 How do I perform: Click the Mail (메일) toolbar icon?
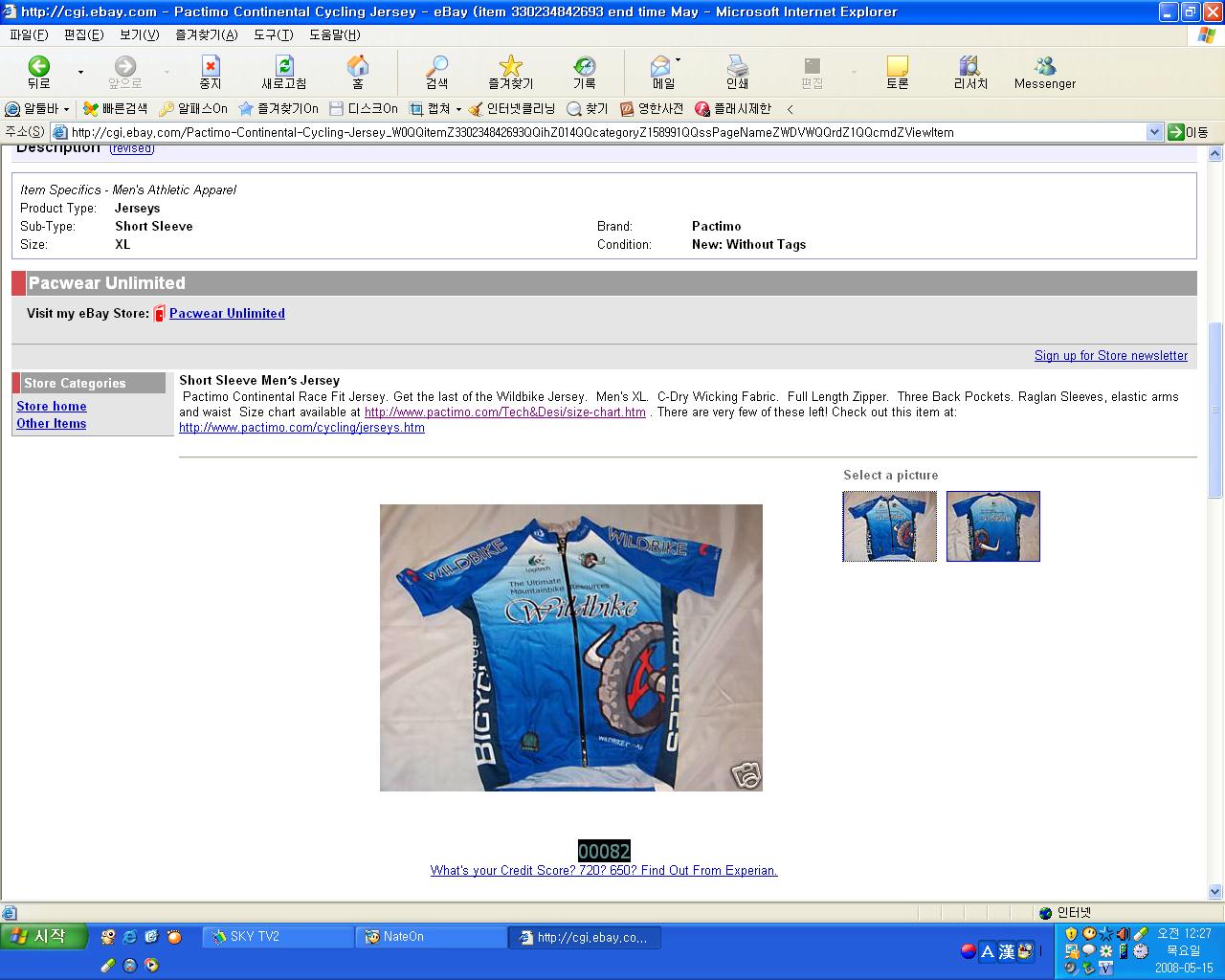pyautogui.click(x=661, y=72)
